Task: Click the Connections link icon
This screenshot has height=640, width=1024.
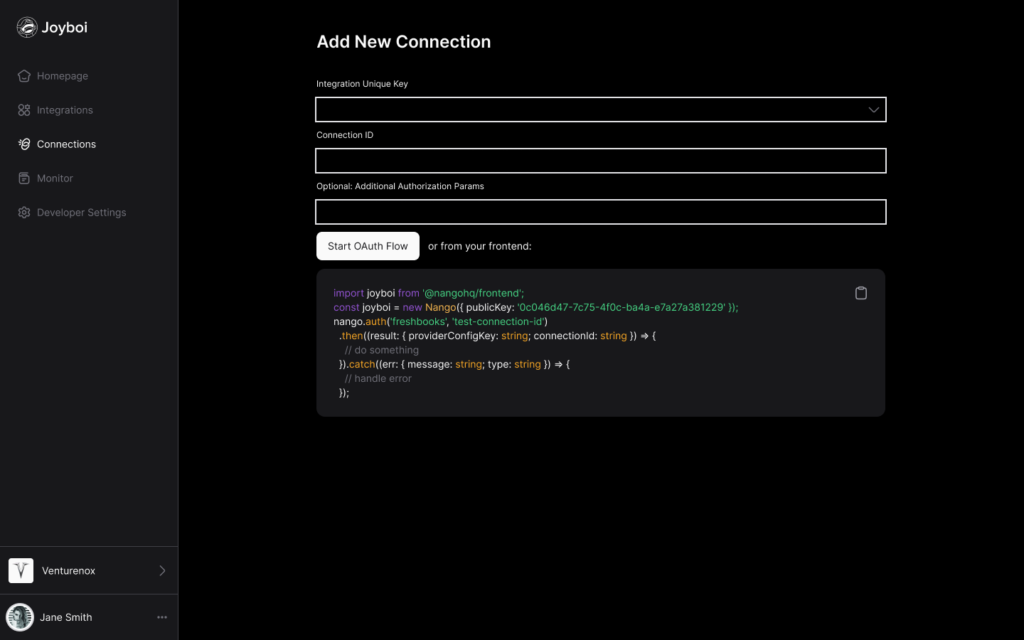Action: [x=24, y=144]
